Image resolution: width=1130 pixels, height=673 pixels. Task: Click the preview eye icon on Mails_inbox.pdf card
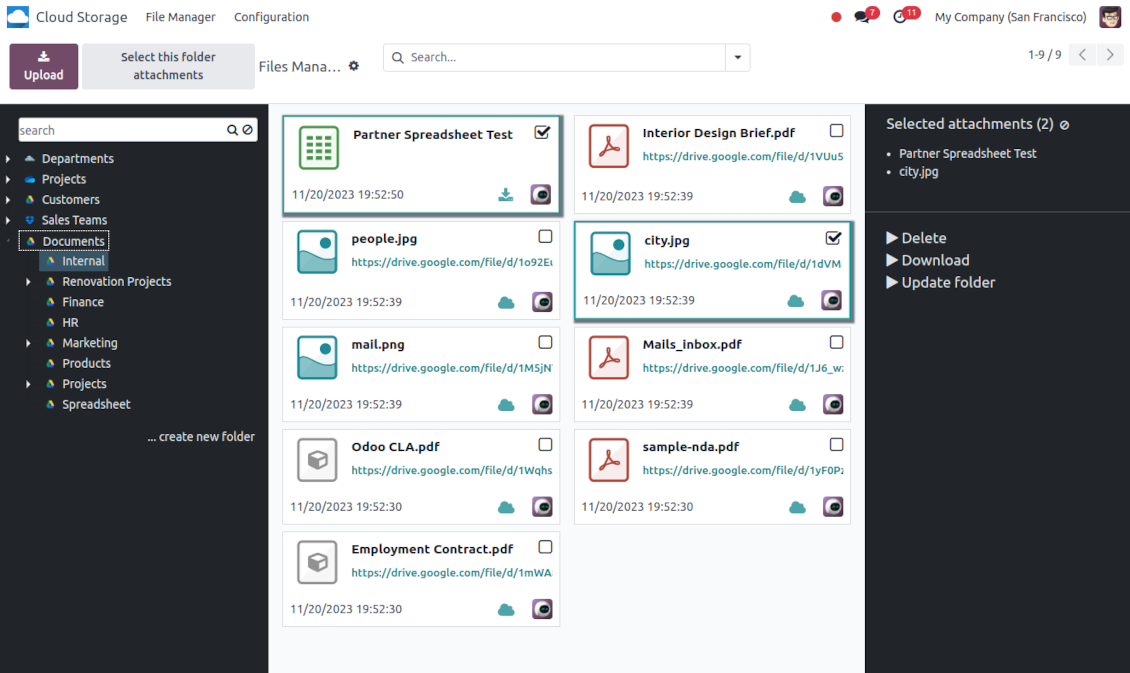coord(833,404)
